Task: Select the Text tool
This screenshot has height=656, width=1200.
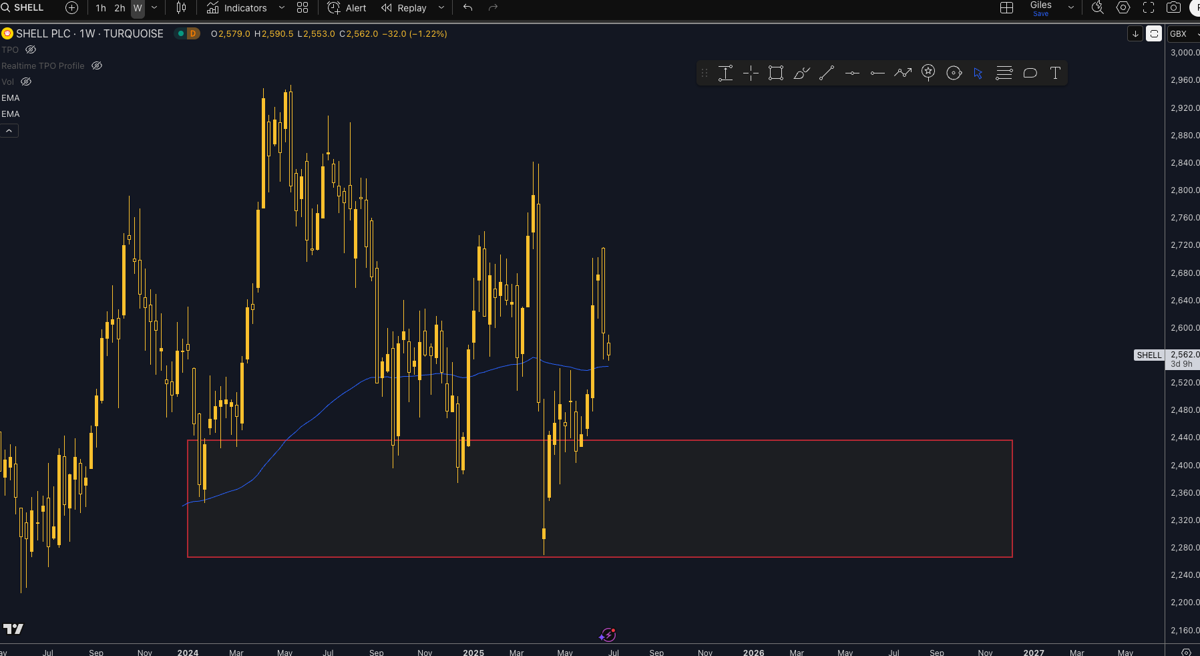Action: point(1055,73)
